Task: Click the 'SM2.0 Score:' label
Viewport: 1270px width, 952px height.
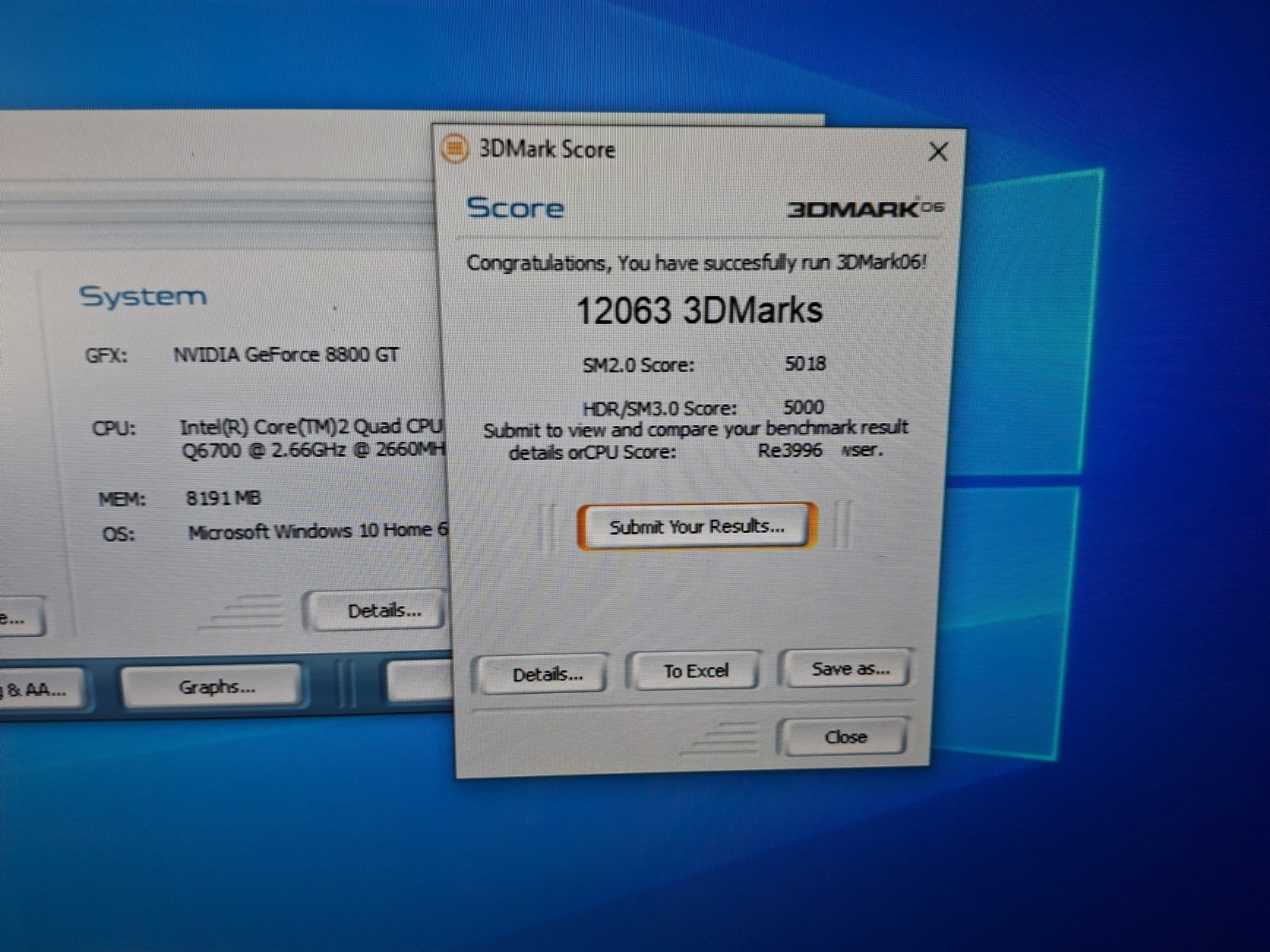Action: [638, 365]
